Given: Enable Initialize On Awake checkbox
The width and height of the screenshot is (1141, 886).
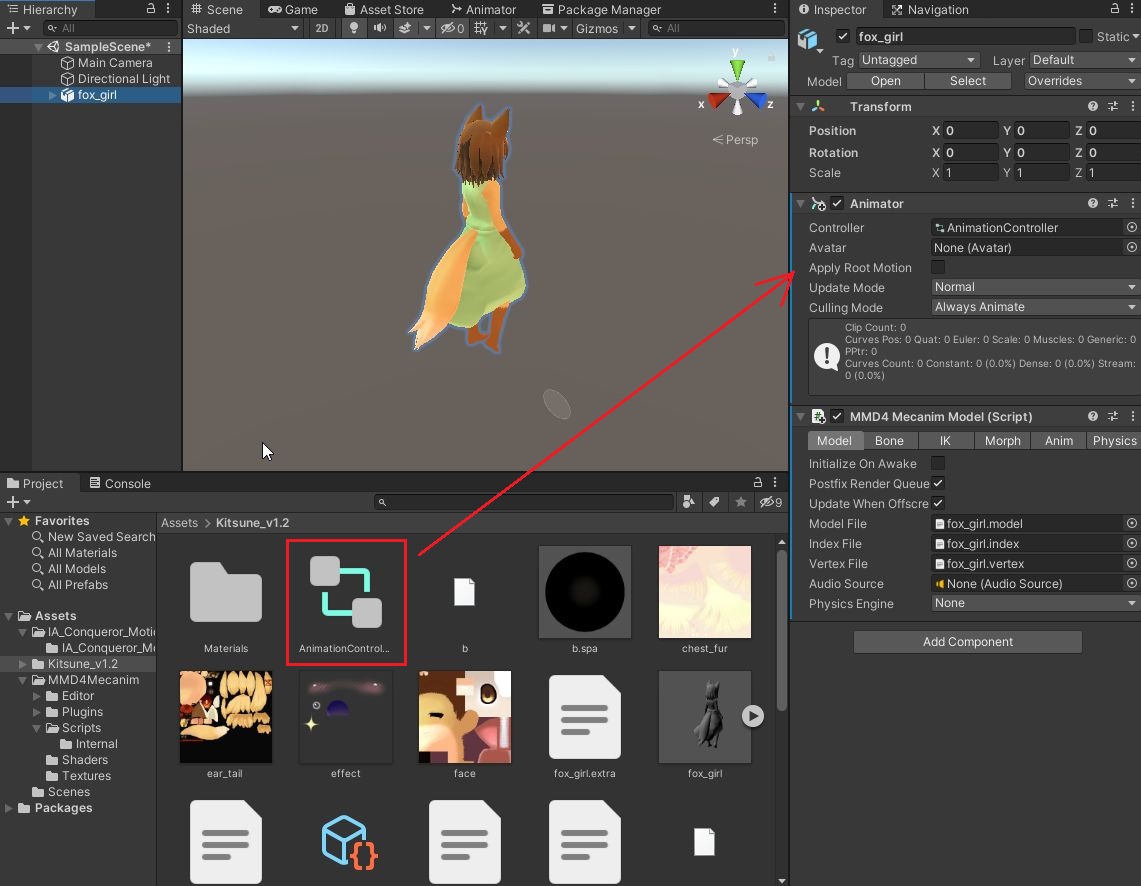Looking at the screenshot, I should [938, 463].
